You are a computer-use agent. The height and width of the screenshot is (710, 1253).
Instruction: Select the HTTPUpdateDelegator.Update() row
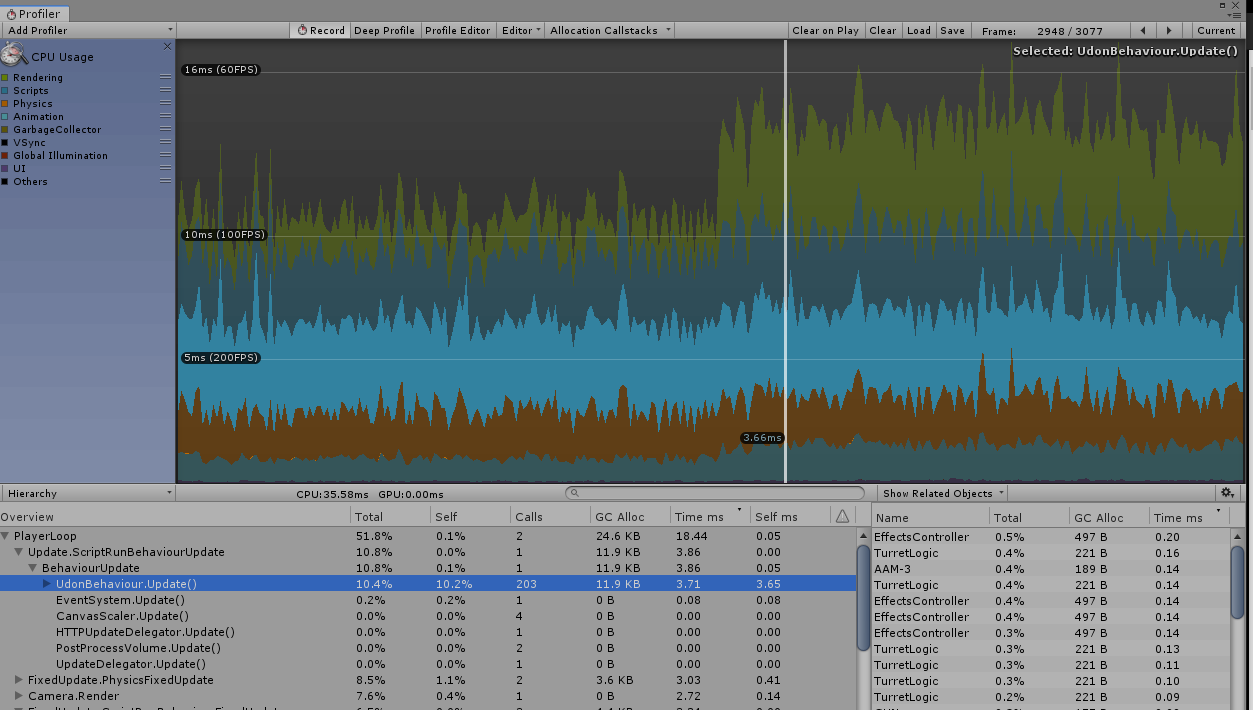tap(428, 632)
